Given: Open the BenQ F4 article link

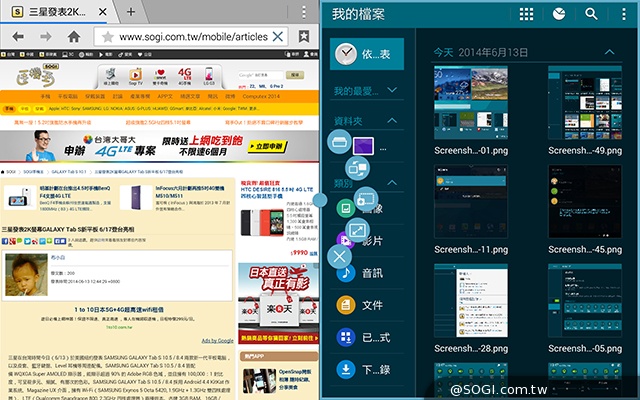Looking at the screenshot, I should click(x=75, y=192).
